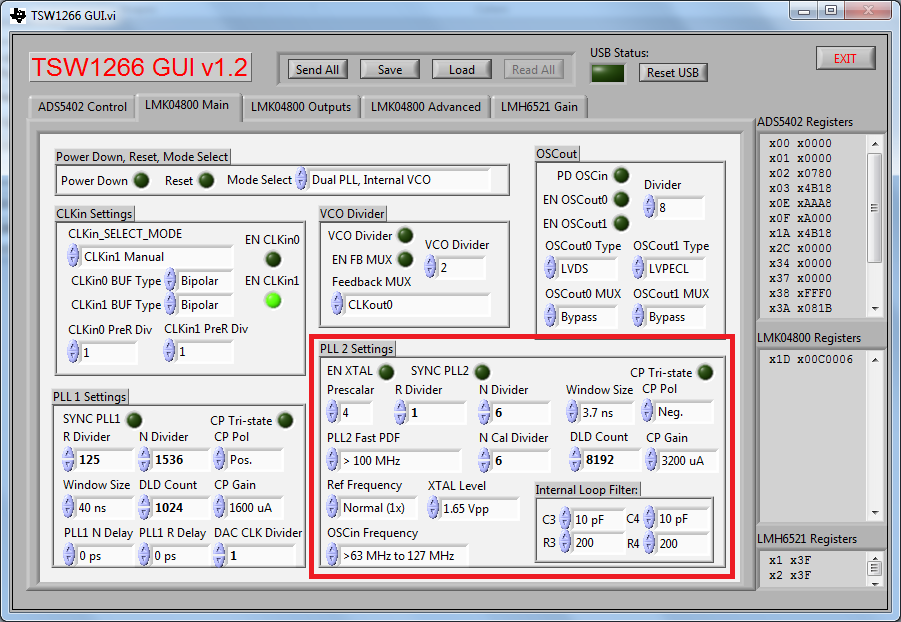Disable the green EN CLKin1 LED

click(273, 300)
